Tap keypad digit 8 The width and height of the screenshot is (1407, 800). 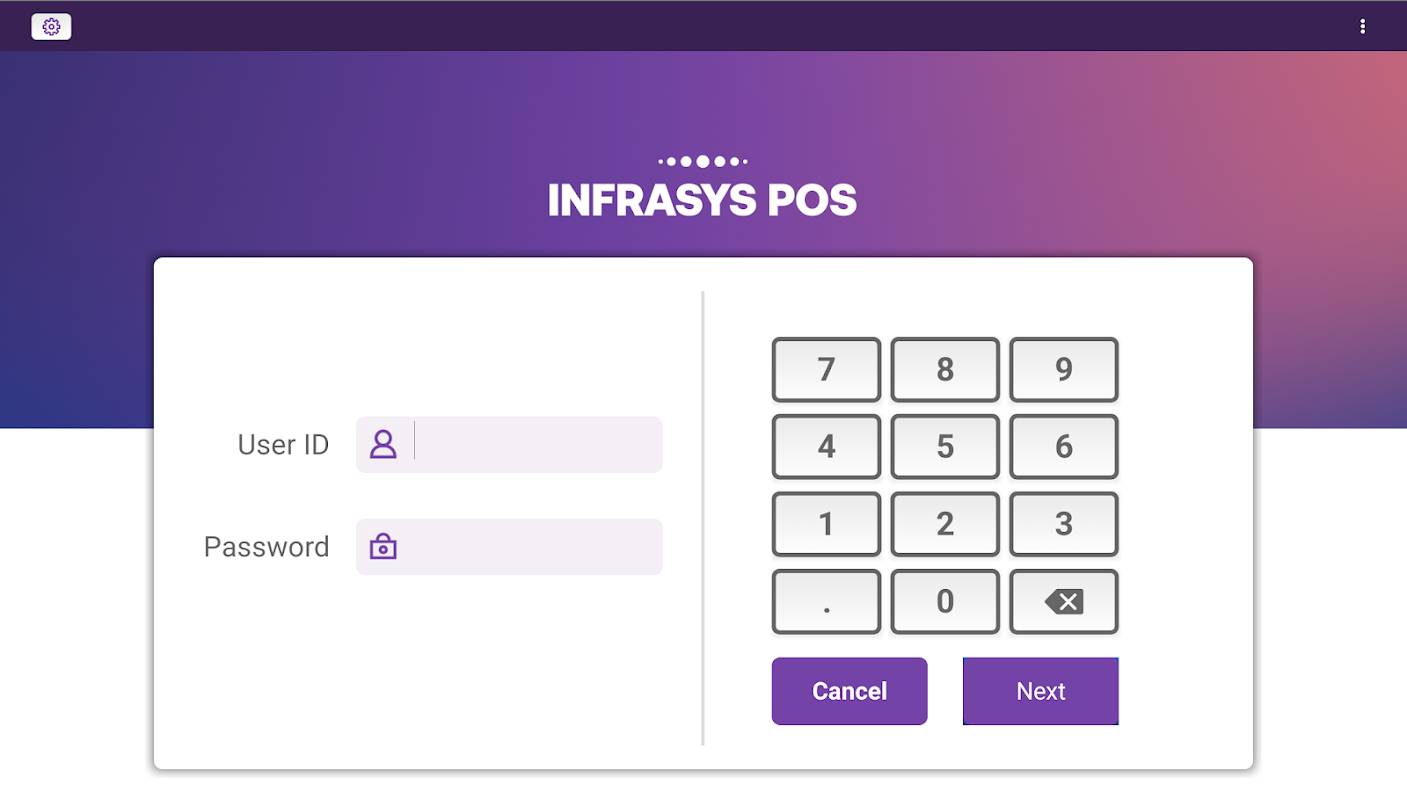(945, 370)
